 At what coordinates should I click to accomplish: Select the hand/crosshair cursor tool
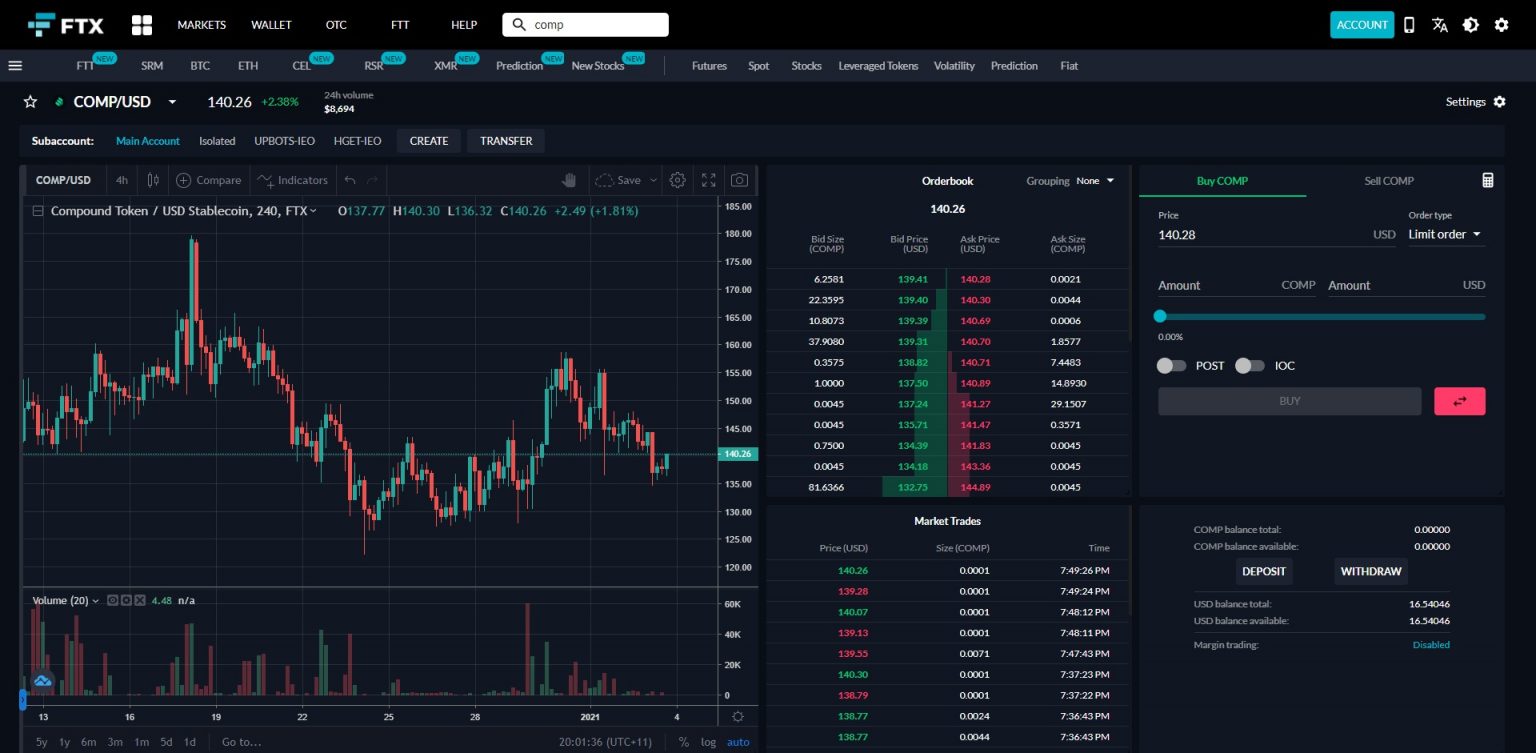pos(568,178)
